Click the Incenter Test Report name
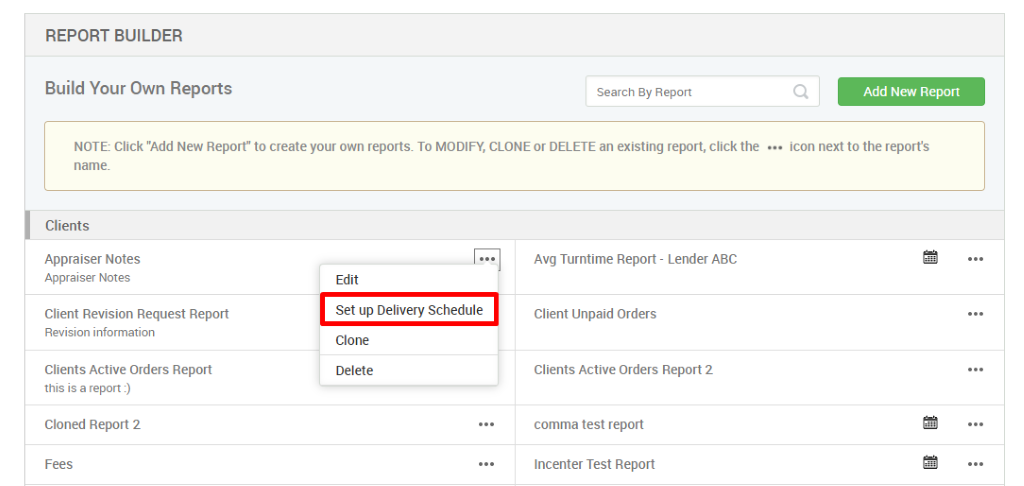The width and height of the screenshot is (1024, 486). [x=594, y=464]
